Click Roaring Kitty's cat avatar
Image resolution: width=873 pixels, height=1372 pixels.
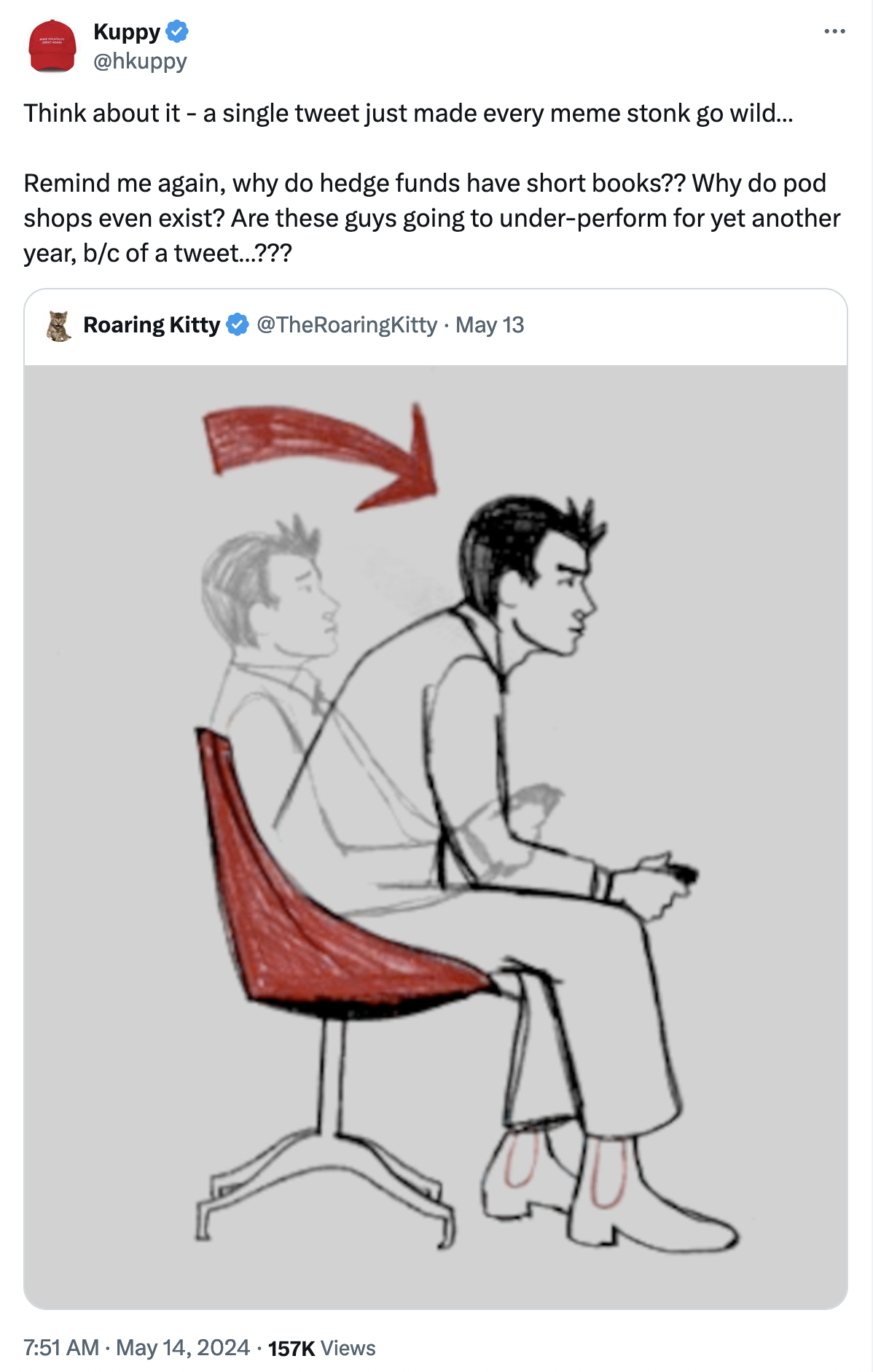click(59, 325)
